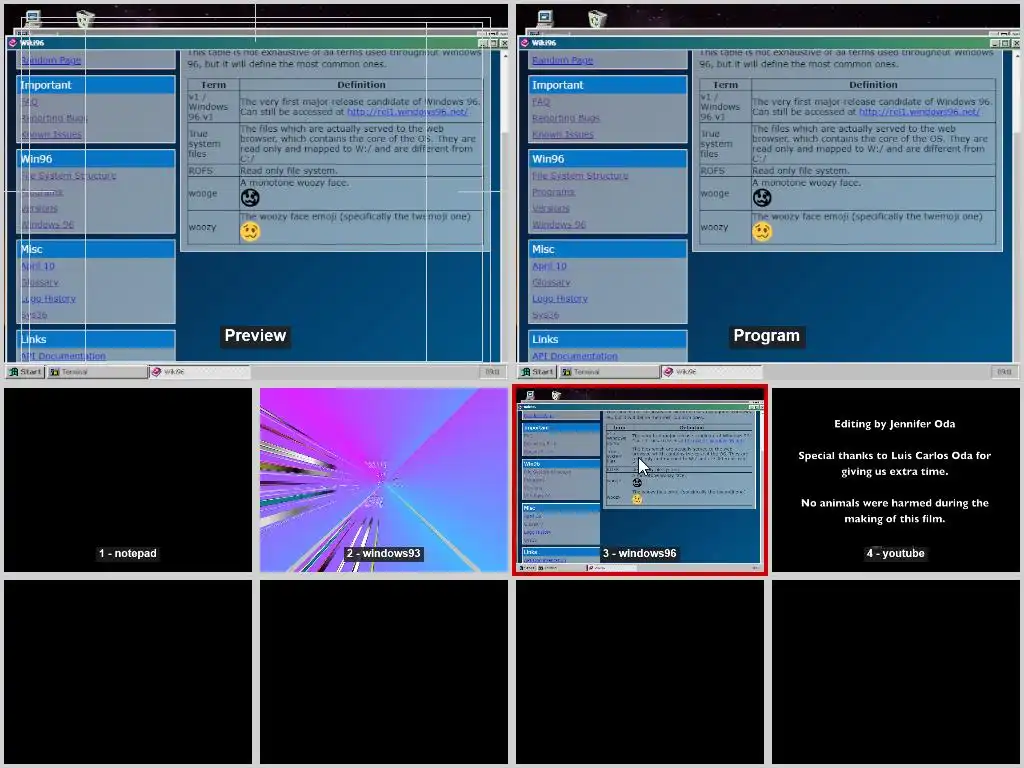The image size is (1024, 768).
Task: Click the Wiki96 title bar icon in Preview
Action: click(x=12, y=42)
